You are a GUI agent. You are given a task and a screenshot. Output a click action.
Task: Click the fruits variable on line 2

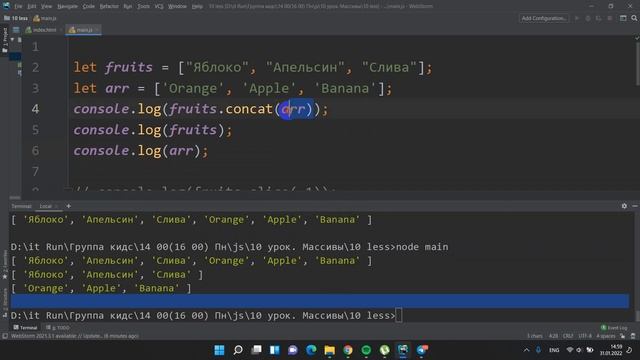tap(128, 67)
